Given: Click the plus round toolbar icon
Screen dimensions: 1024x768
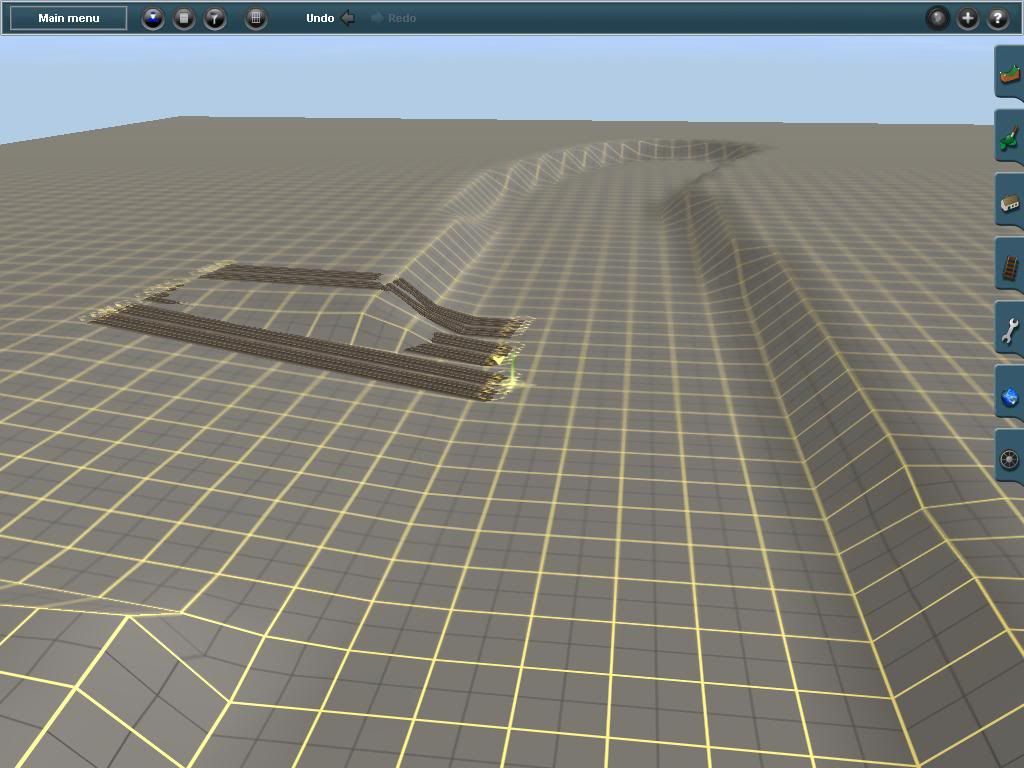Looking at the screenshot, I should click(x=968, y=18).
